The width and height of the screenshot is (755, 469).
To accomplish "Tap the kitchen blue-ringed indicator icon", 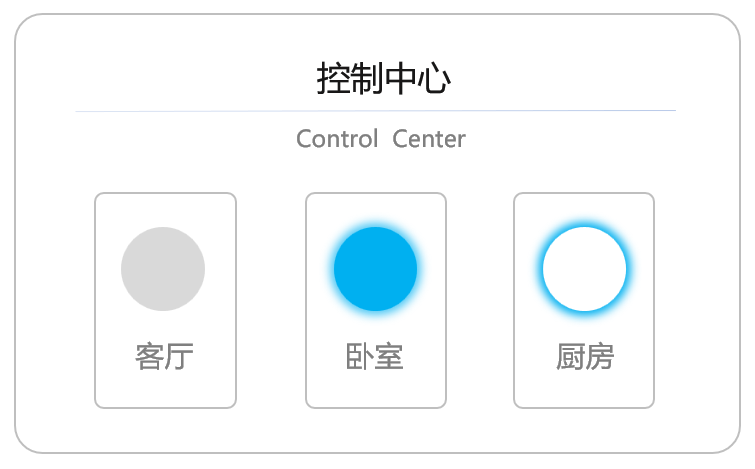I will [x=585, y=269].
